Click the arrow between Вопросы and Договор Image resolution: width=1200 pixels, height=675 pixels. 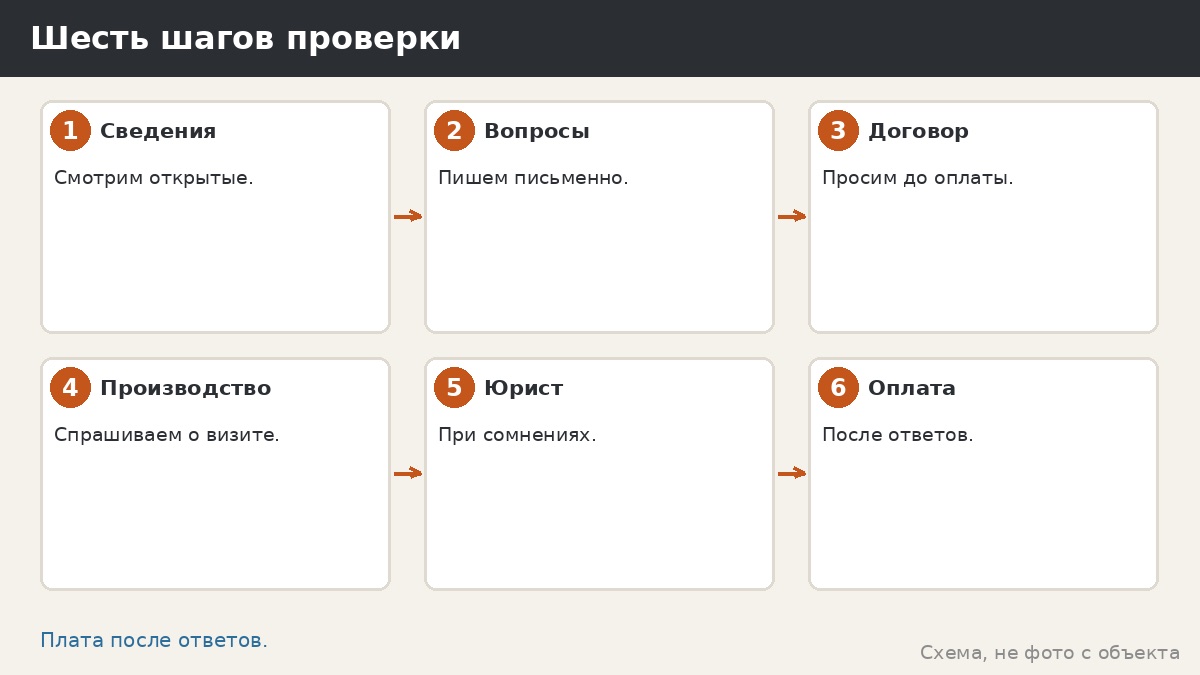click(x=792, y=216)
